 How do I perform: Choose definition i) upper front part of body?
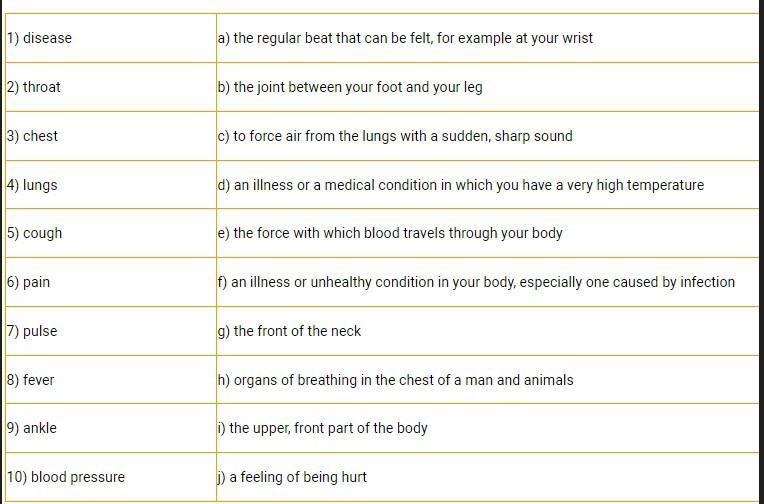click(323, 428)
